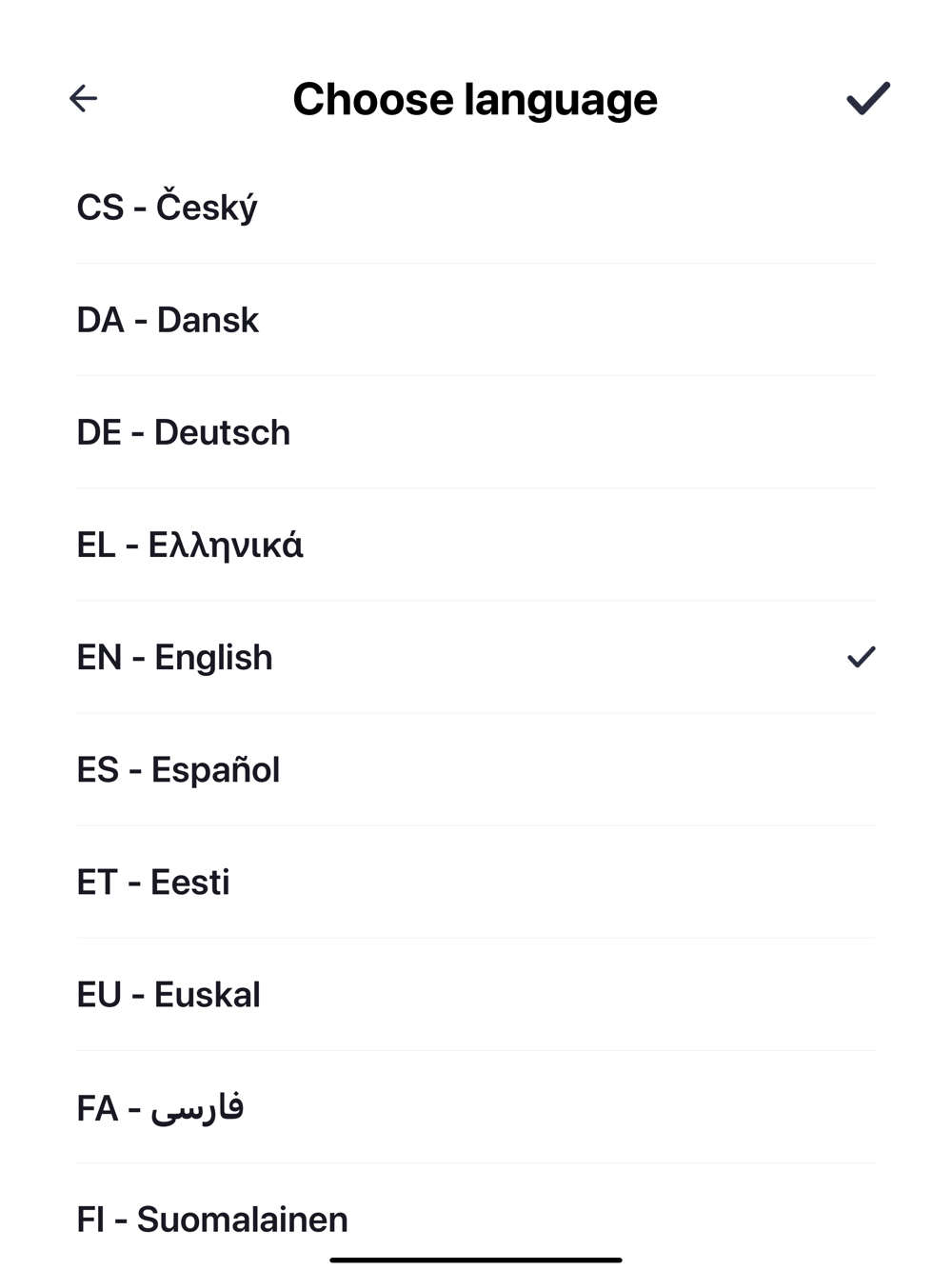Choose ET - Eesti language option
952x1270 pixels.
pyautogui.click(x=476, y=882)
